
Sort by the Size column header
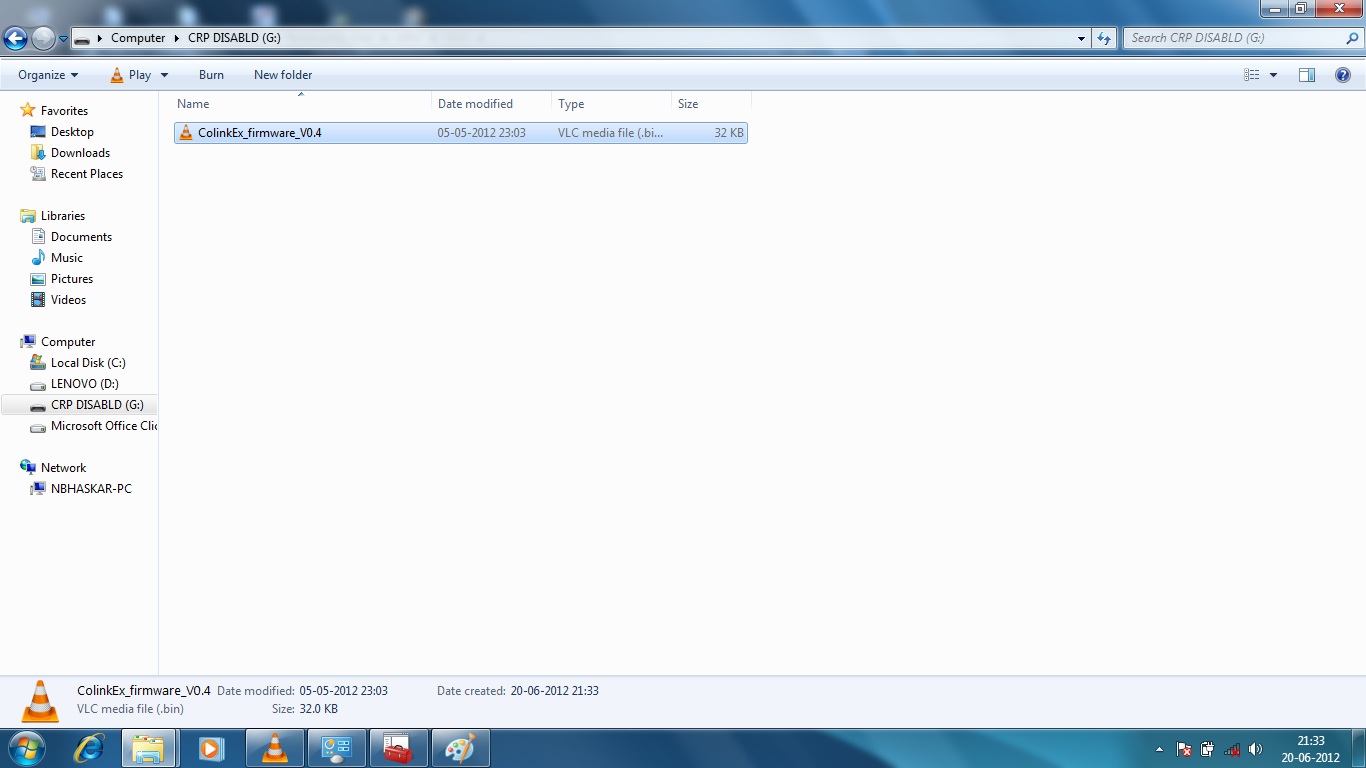711,104
